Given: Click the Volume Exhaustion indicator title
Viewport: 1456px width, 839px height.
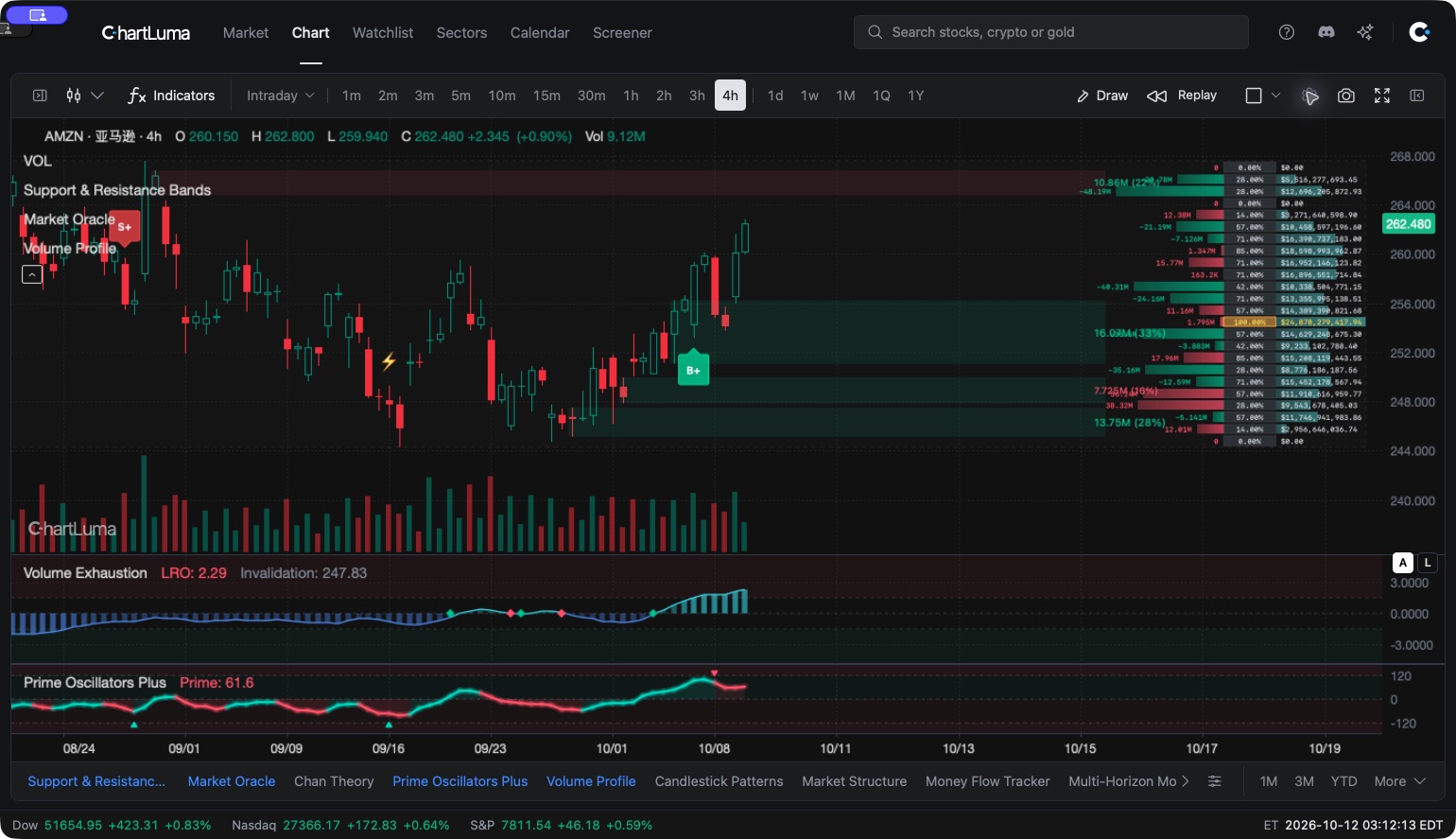Looking at the screenshot, I should tap(85, 573).
